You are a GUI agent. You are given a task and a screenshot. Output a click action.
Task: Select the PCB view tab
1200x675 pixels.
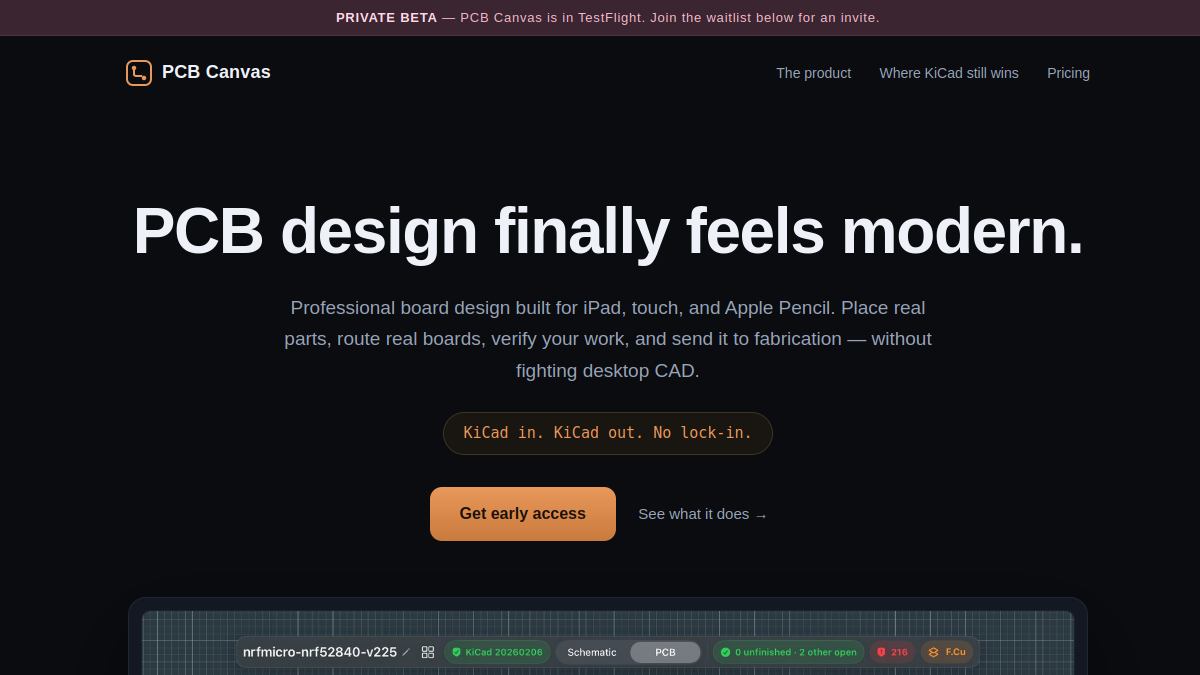[x=665, y=652]
